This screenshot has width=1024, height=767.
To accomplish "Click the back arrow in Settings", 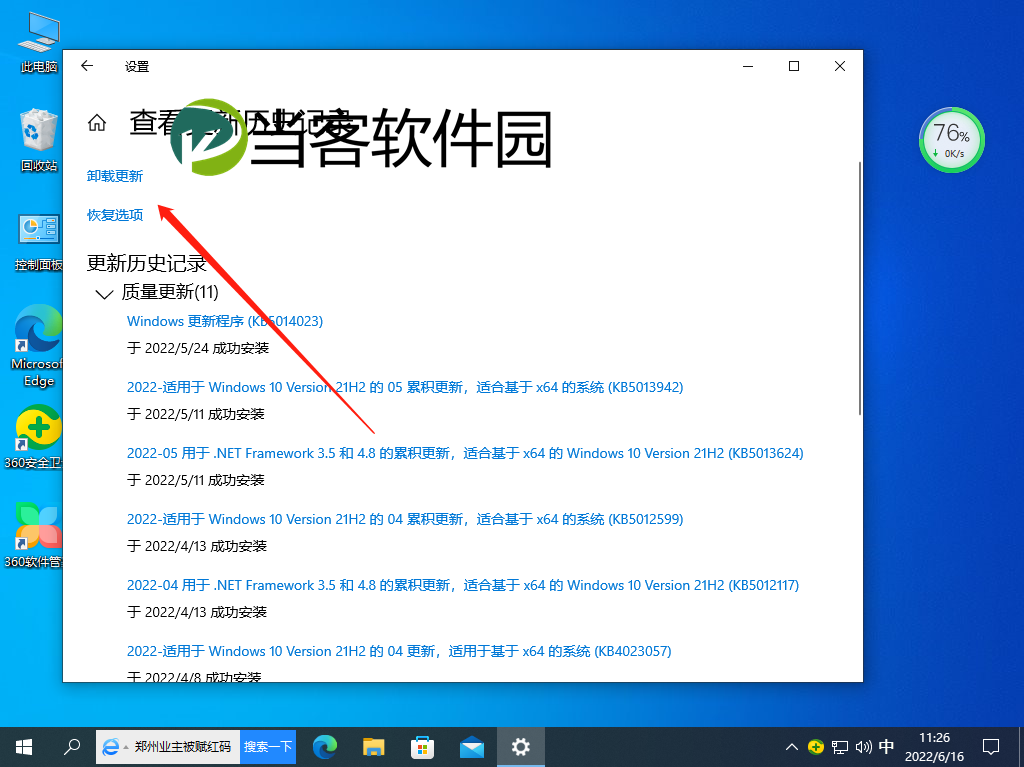I will pyautogui.click(x=87, y=66).
